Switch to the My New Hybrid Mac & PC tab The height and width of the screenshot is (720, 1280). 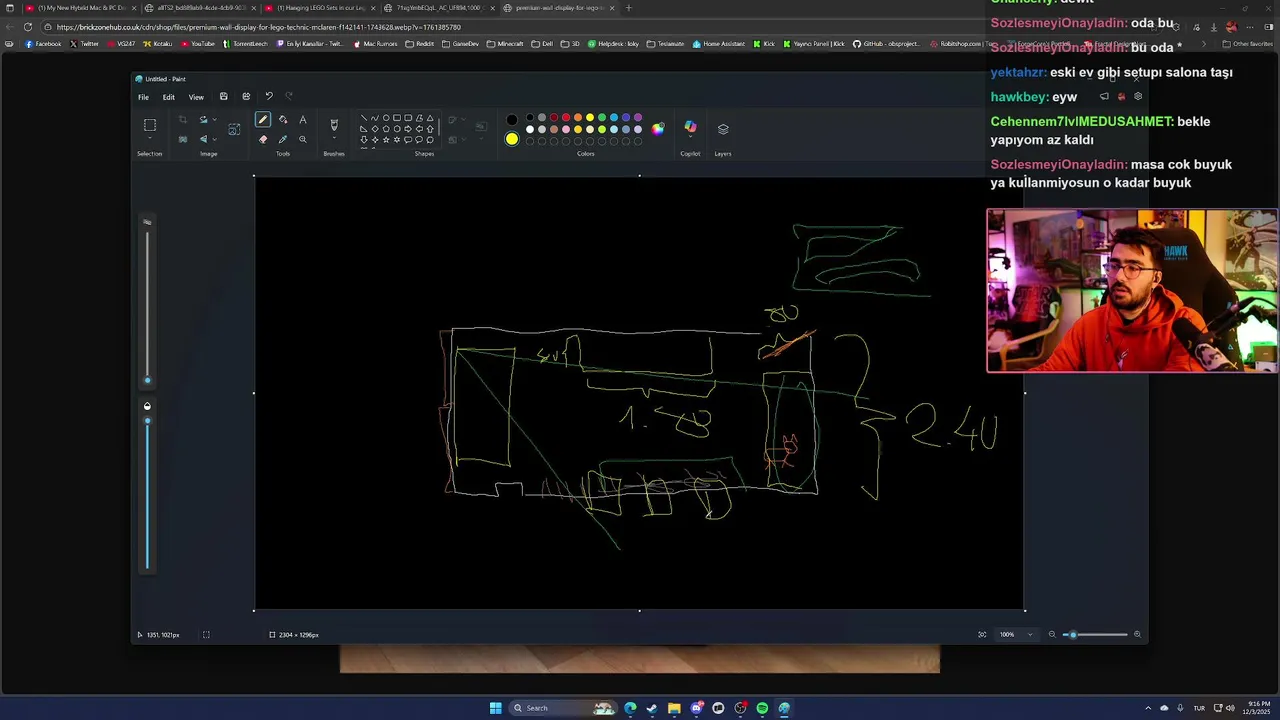click(80, 8)
